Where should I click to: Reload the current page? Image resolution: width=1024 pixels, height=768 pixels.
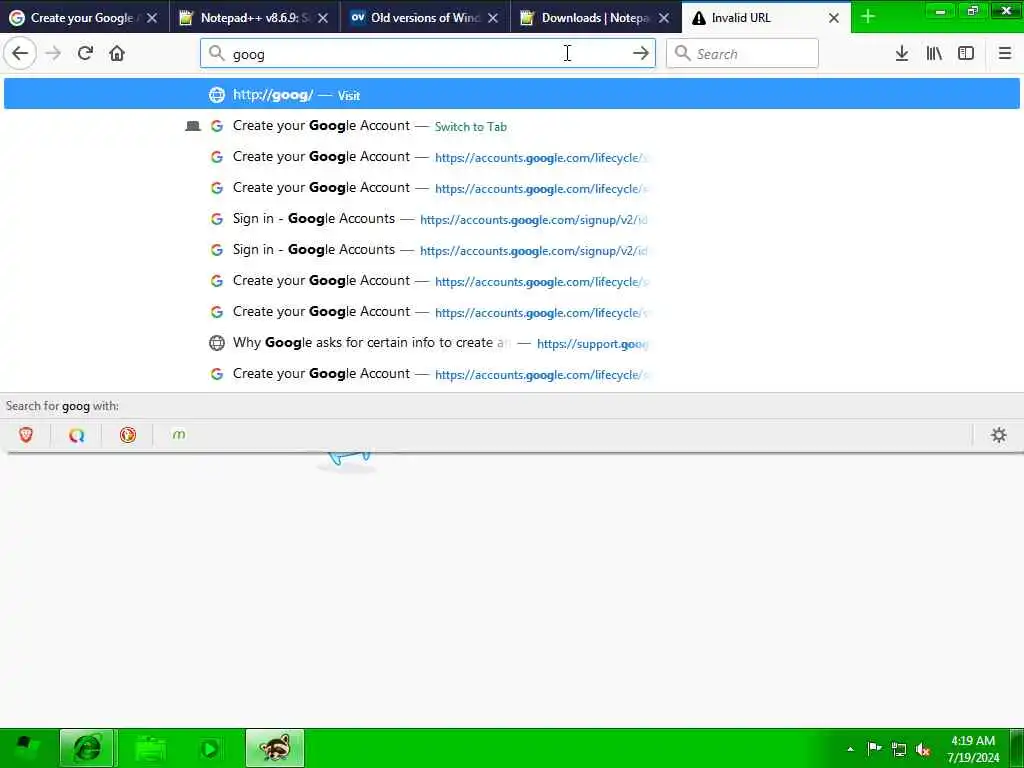tap(85, 54)
